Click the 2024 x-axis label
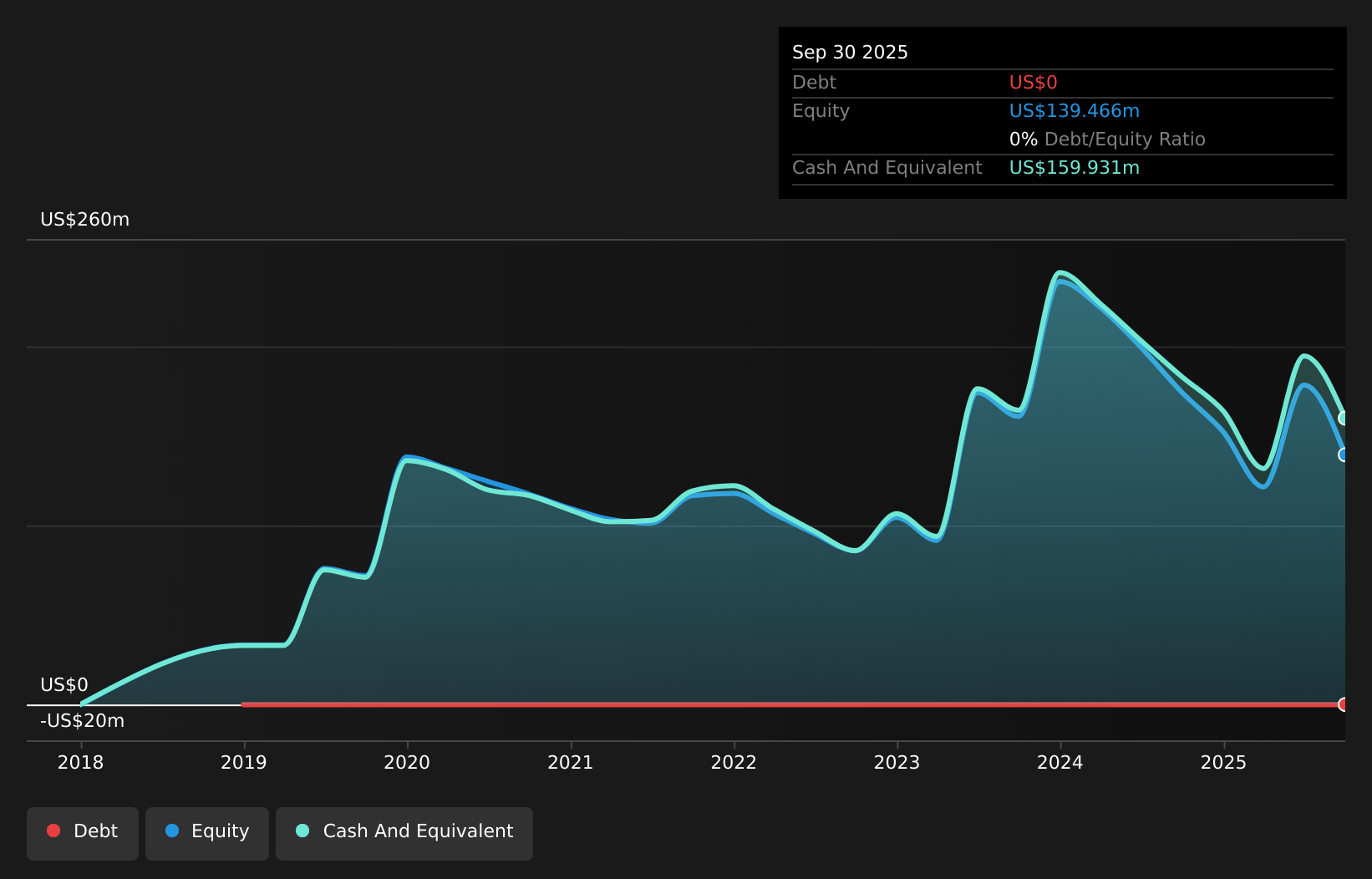This screenshot has width=1372, height=879. [1060, 763]
